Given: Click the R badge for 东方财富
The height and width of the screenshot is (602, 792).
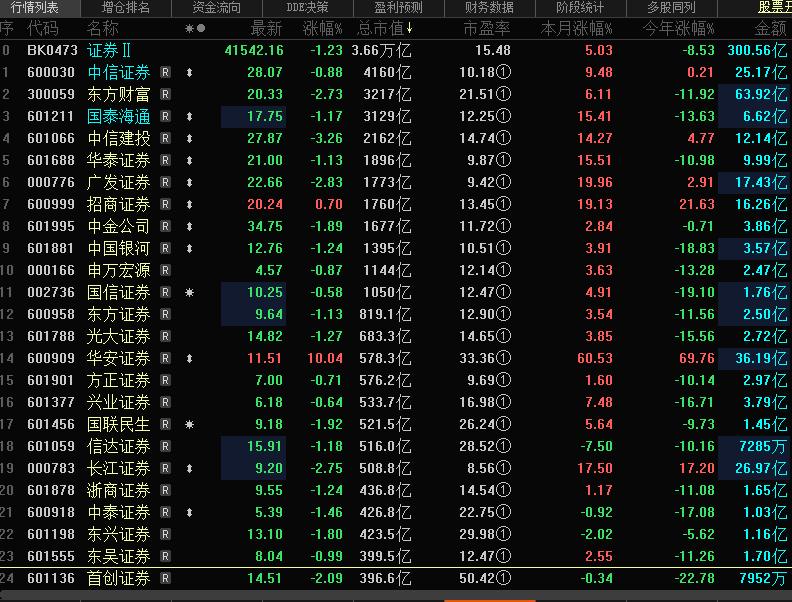Looking at the screenshot, I should click(x=165, y=94).
